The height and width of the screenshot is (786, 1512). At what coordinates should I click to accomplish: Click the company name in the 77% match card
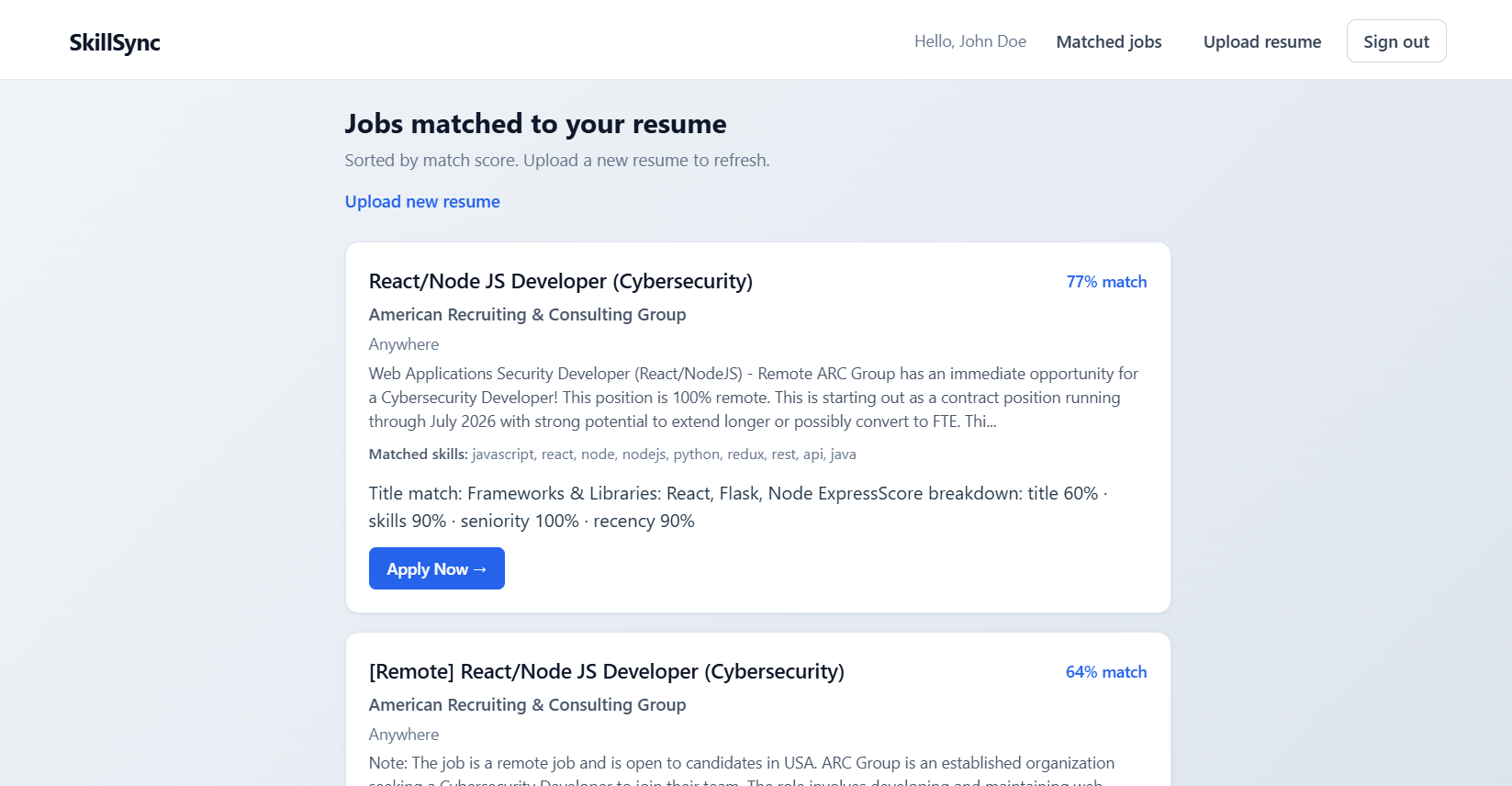pyautogui.click(x=528, y=314)
